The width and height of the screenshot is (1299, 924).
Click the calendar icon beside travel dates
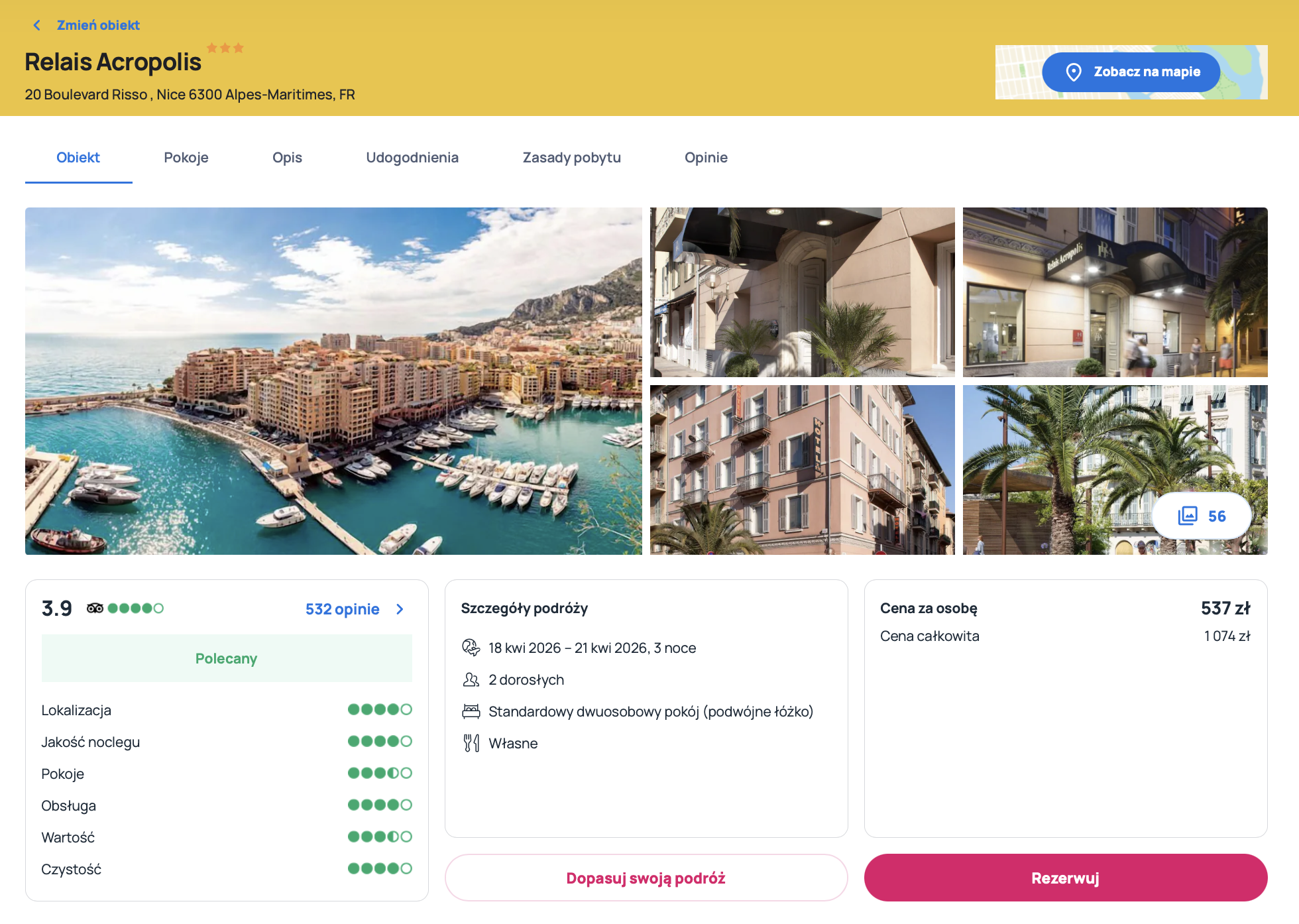[471, 648]
